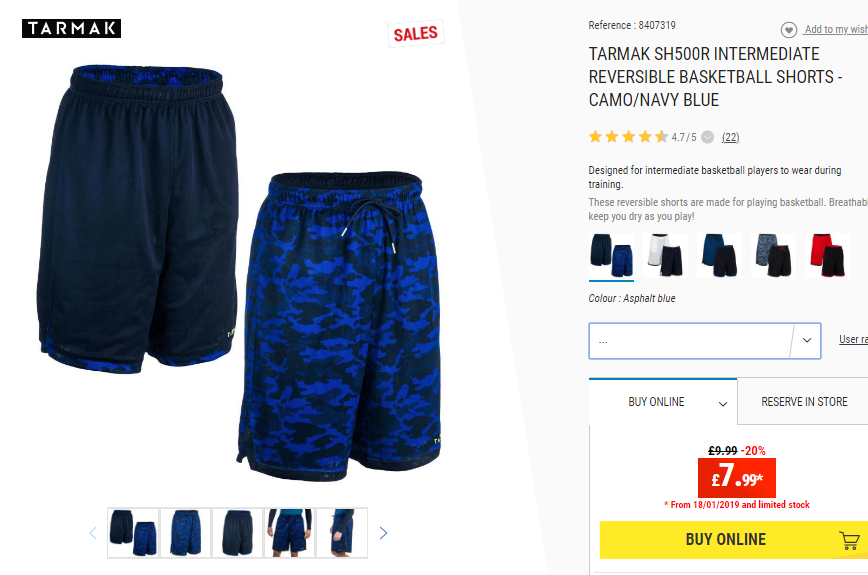Click the wishlist heart icon
The width and height of the screenshot is (868, 575).
(x=789, y=29)
